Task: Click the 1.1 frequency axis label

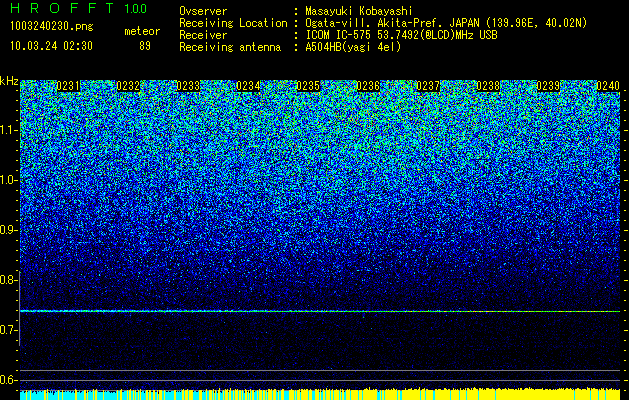Action: coord(7,130)
